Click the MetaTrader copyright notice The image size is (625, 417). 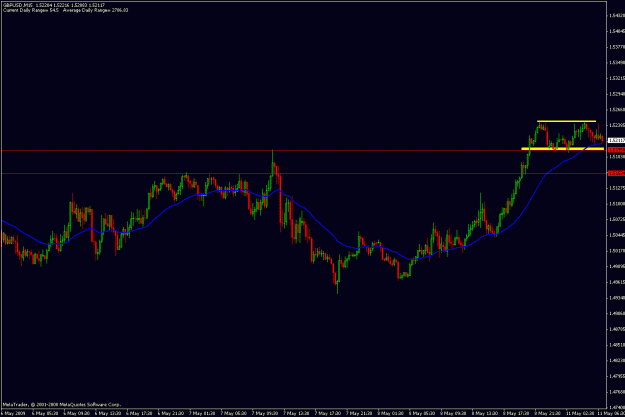coord(61,404)
